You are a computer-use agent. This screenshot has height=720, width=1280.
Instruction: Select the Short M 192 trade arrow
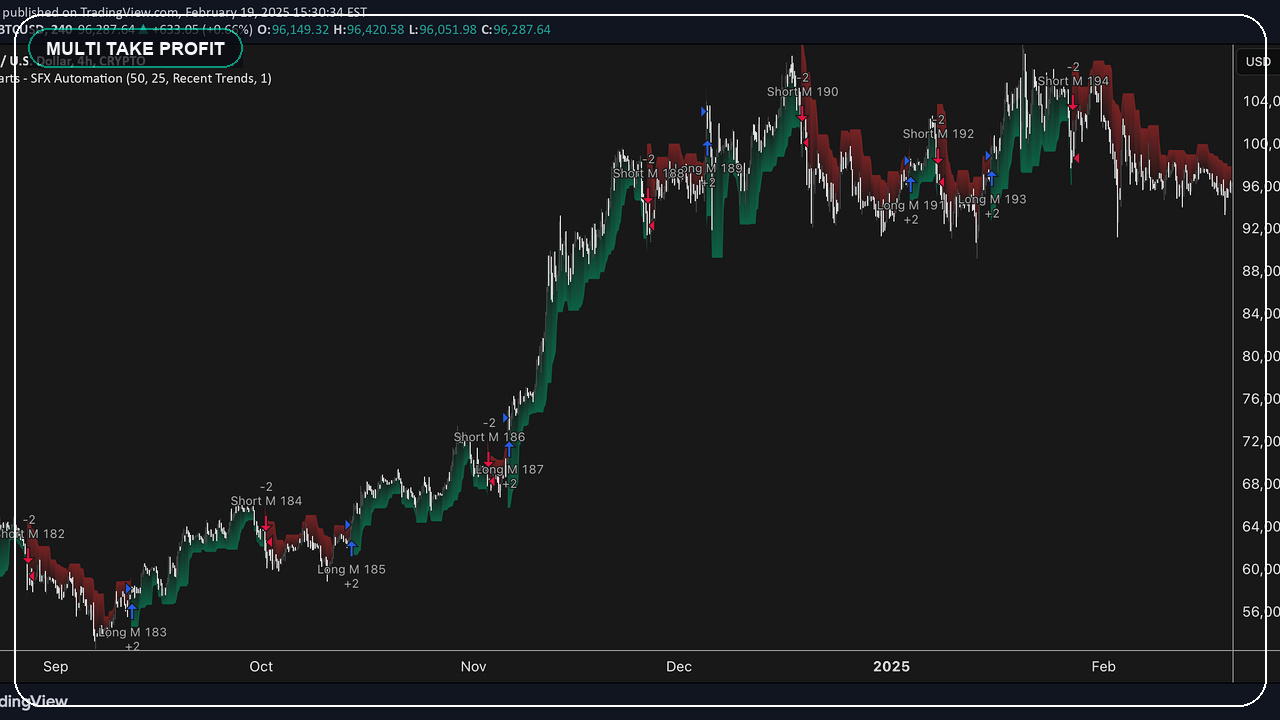[x=938, y=157]
